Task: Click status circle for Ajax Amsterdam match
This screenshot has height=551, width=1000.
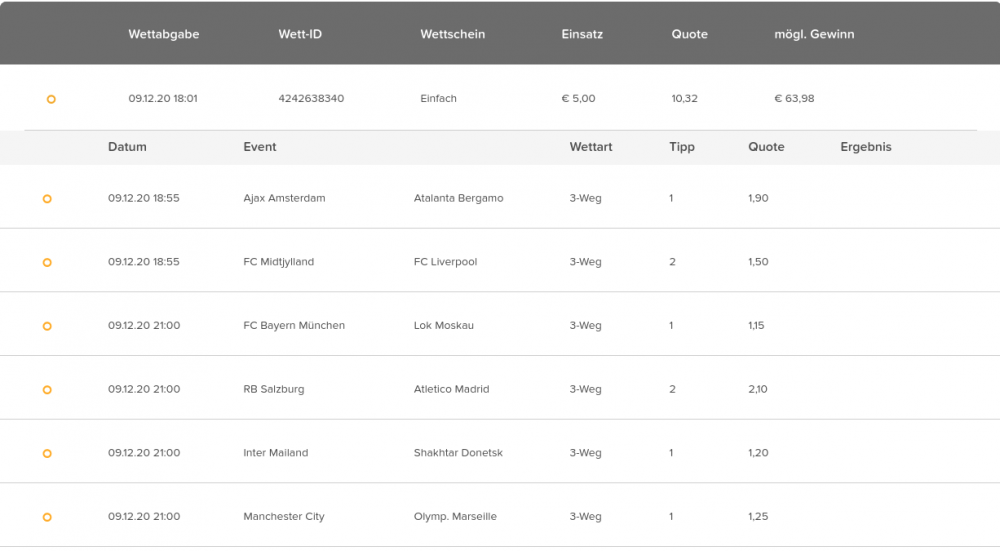Action: tap(47, 199)
